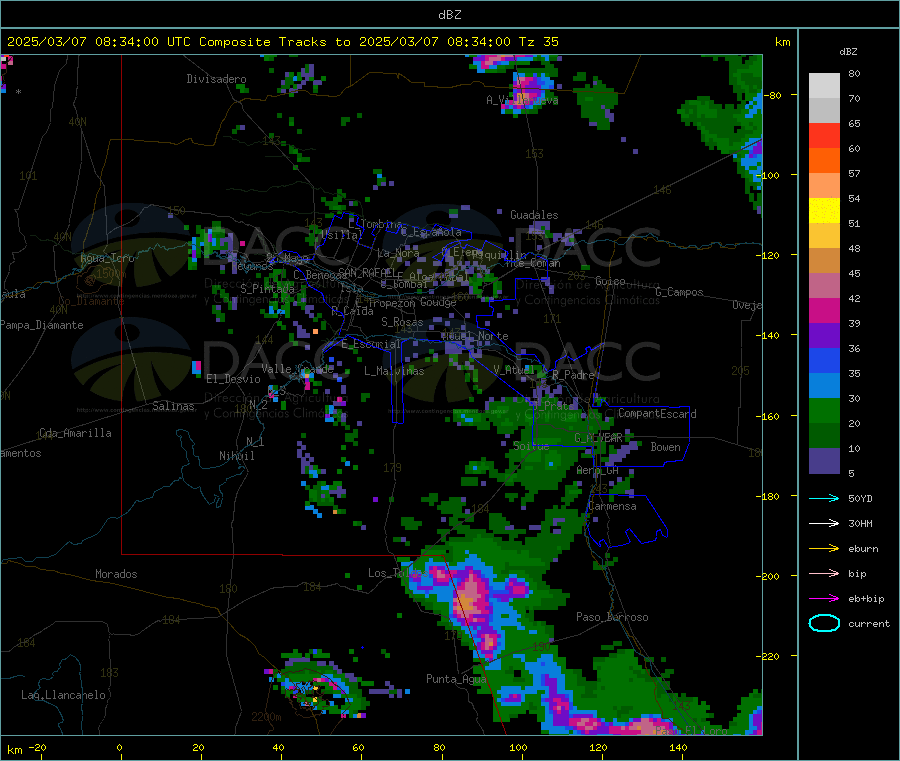This screenshot has width=900, height=761.
Task: Click the -200 km tick on right axis
Action: coord(770,576)
